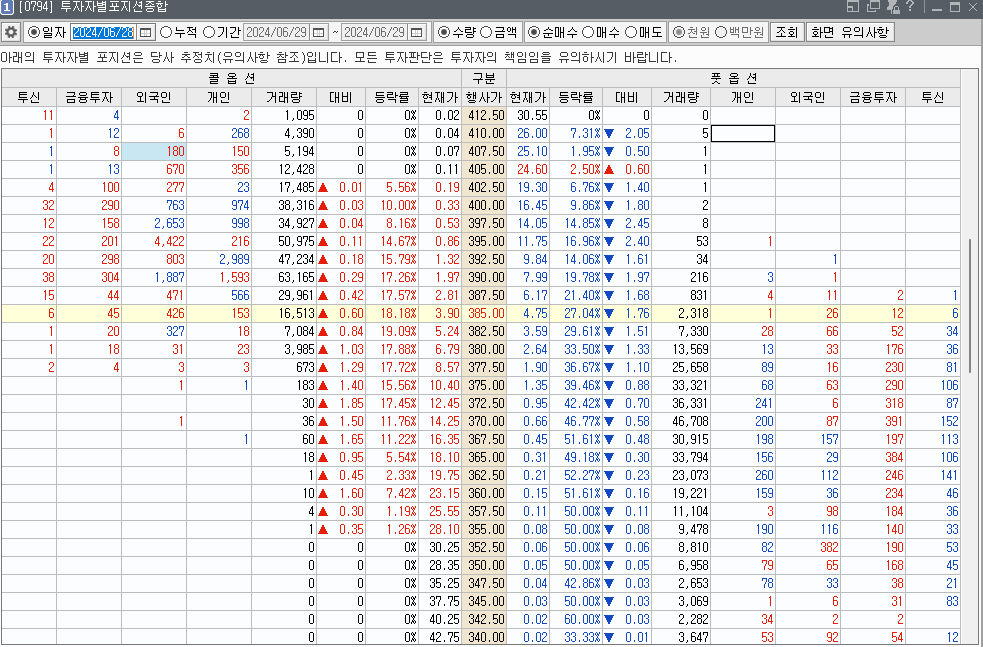The width and height of the screenshot is (983, 647).
Task: Open calendar for period end date
Action: (417, 32)
